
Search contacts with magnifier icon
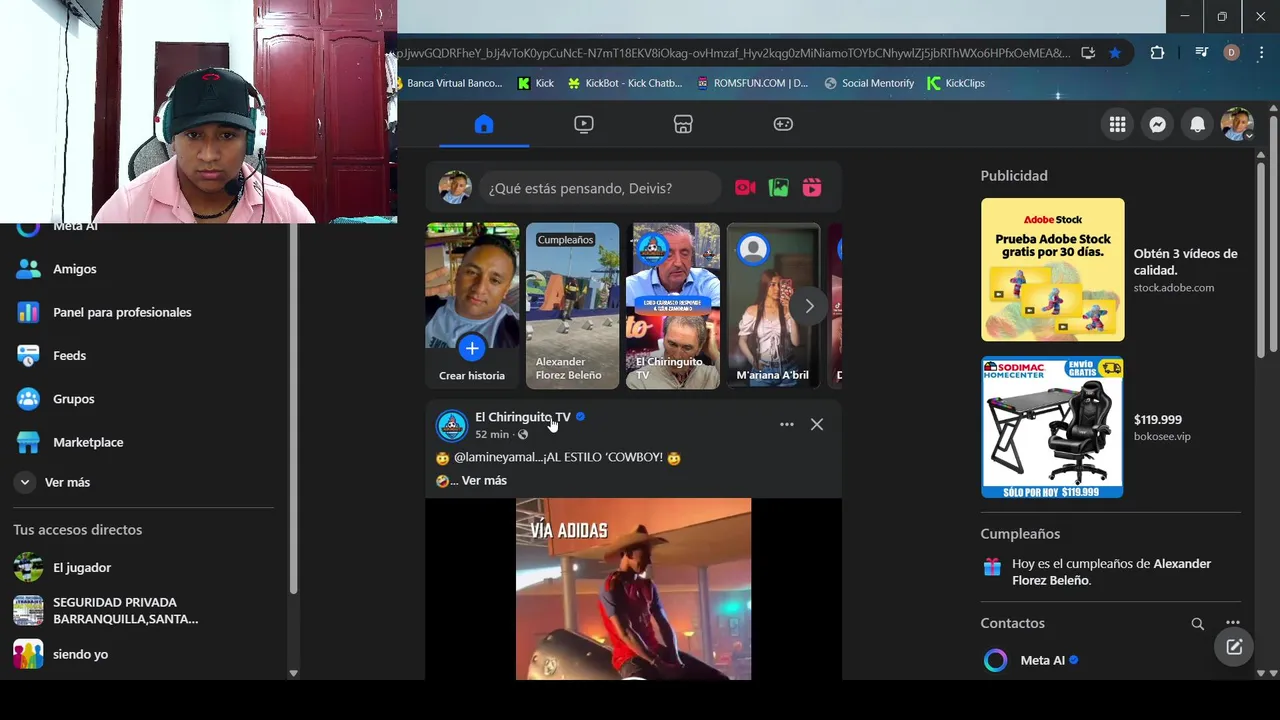tap(1197, 623)
